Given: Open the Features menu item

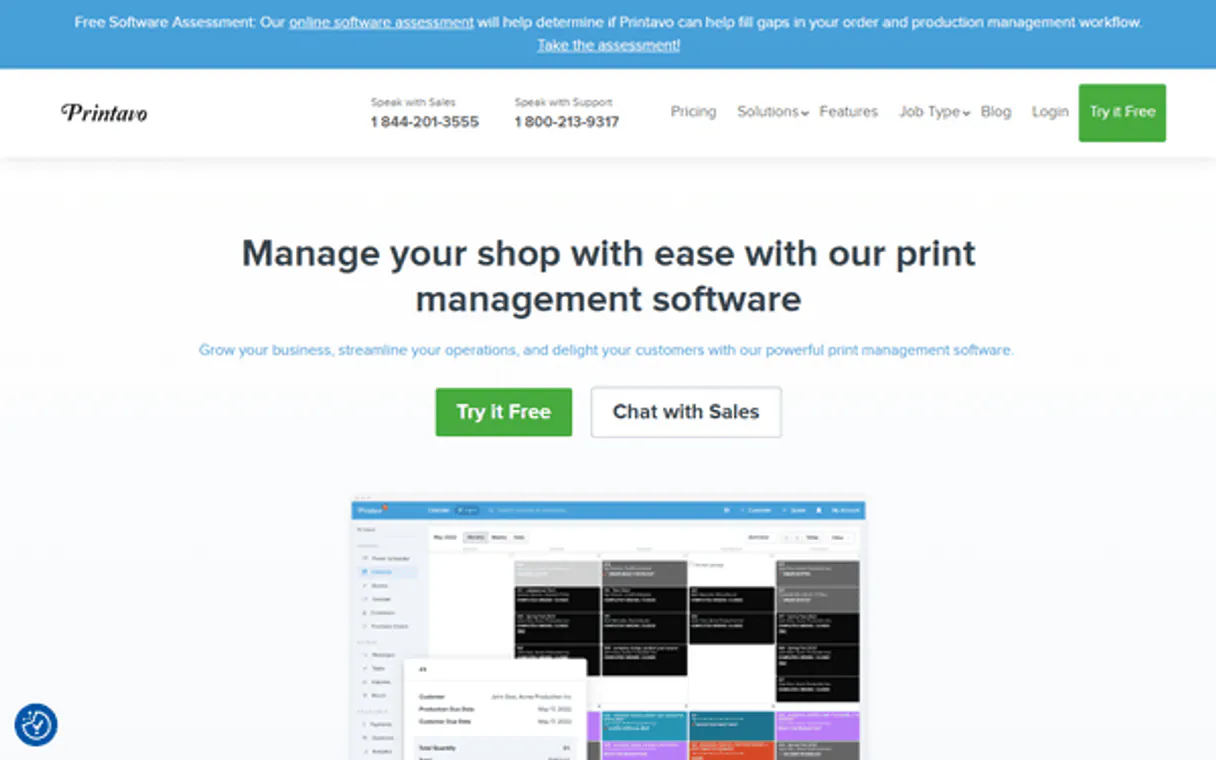Looking at the screenshot, I should coord(848,112).
